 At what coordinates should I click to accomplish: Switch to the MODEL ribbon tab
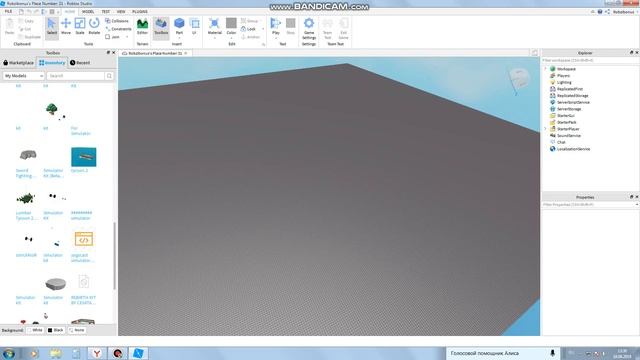[88, 12]
